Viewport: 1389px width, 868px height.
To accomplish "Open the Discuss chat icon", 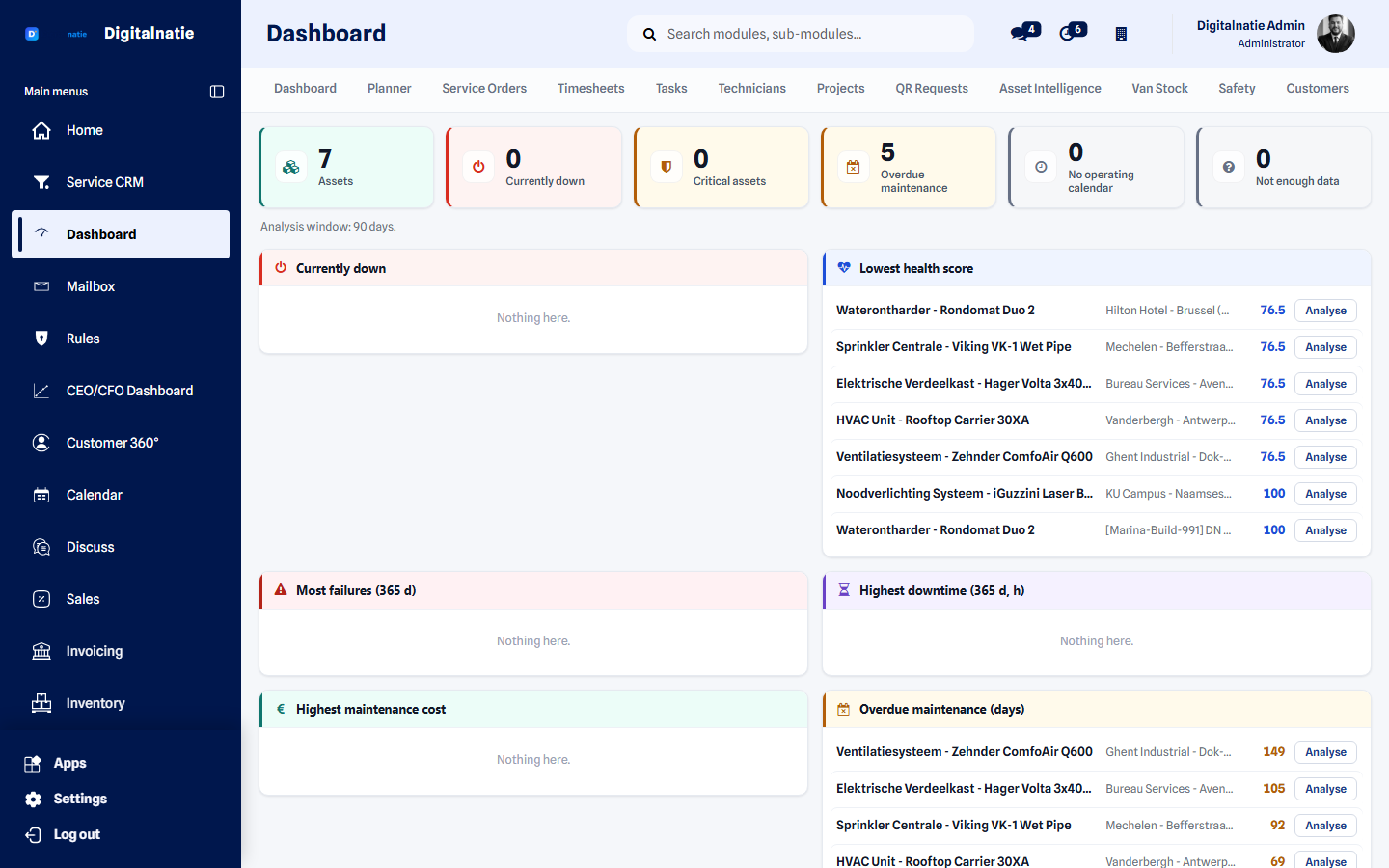I will (41, 547).
